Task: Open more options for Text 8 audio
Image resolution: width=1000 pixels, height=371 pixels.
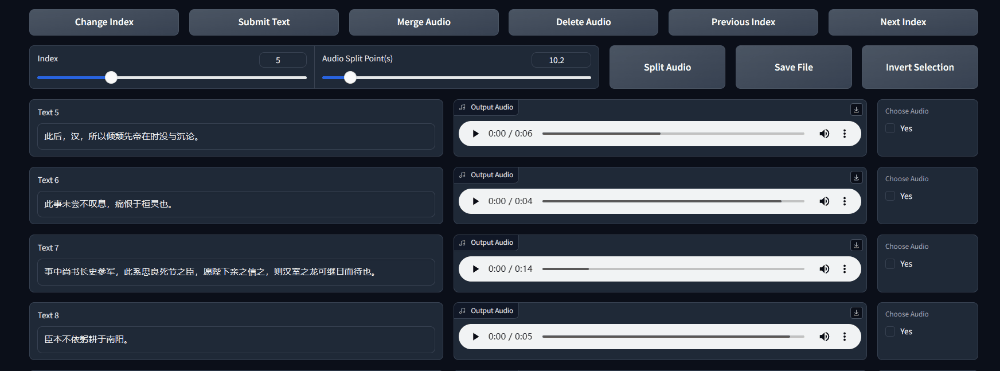Action: [844, 337]
